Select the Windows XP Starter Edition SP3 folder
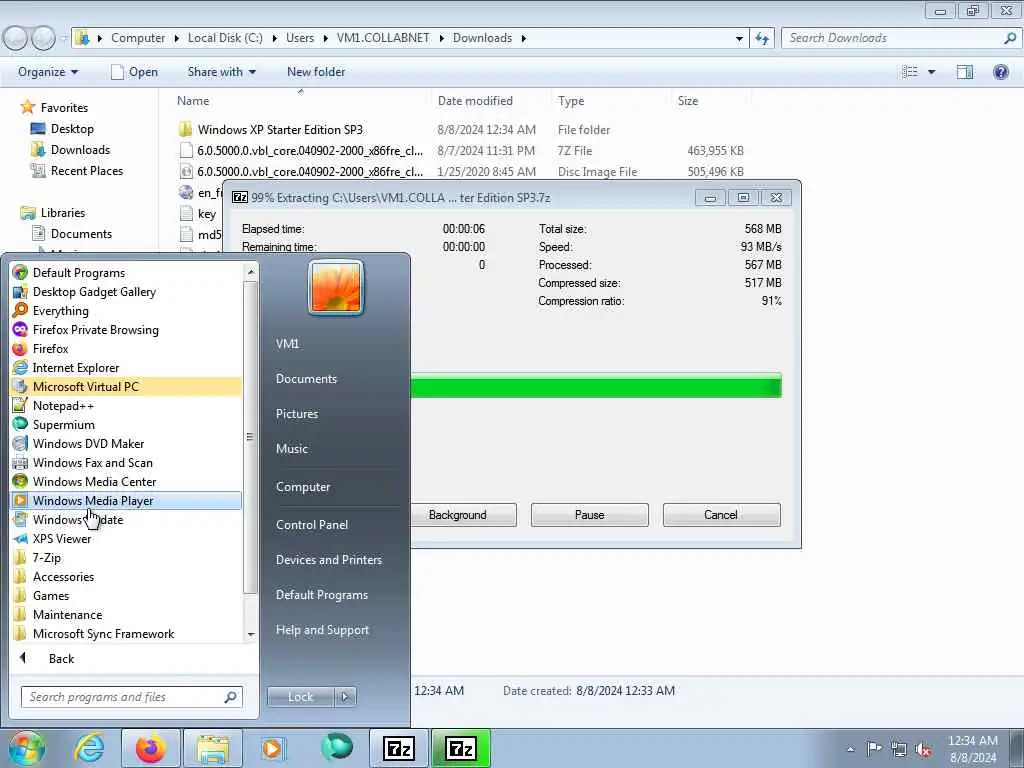Viewport: 1024px width, 768px height. (x=280, y=129)
